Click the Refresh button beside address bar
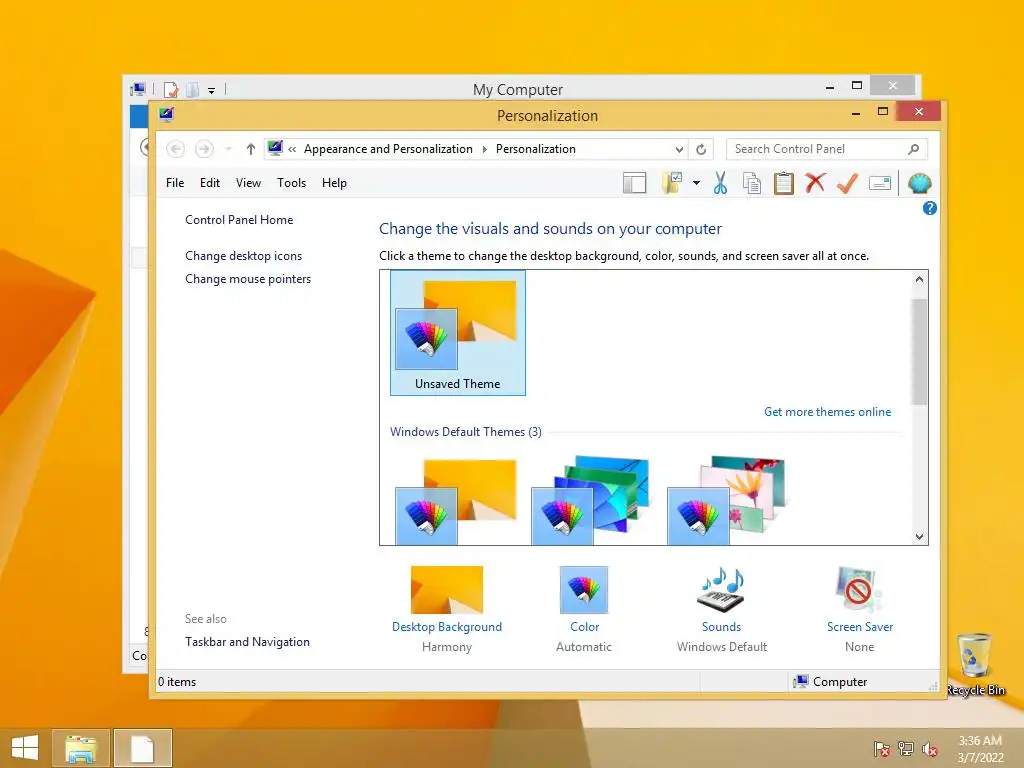This screenshot has width=1024, height=768. 701,150
